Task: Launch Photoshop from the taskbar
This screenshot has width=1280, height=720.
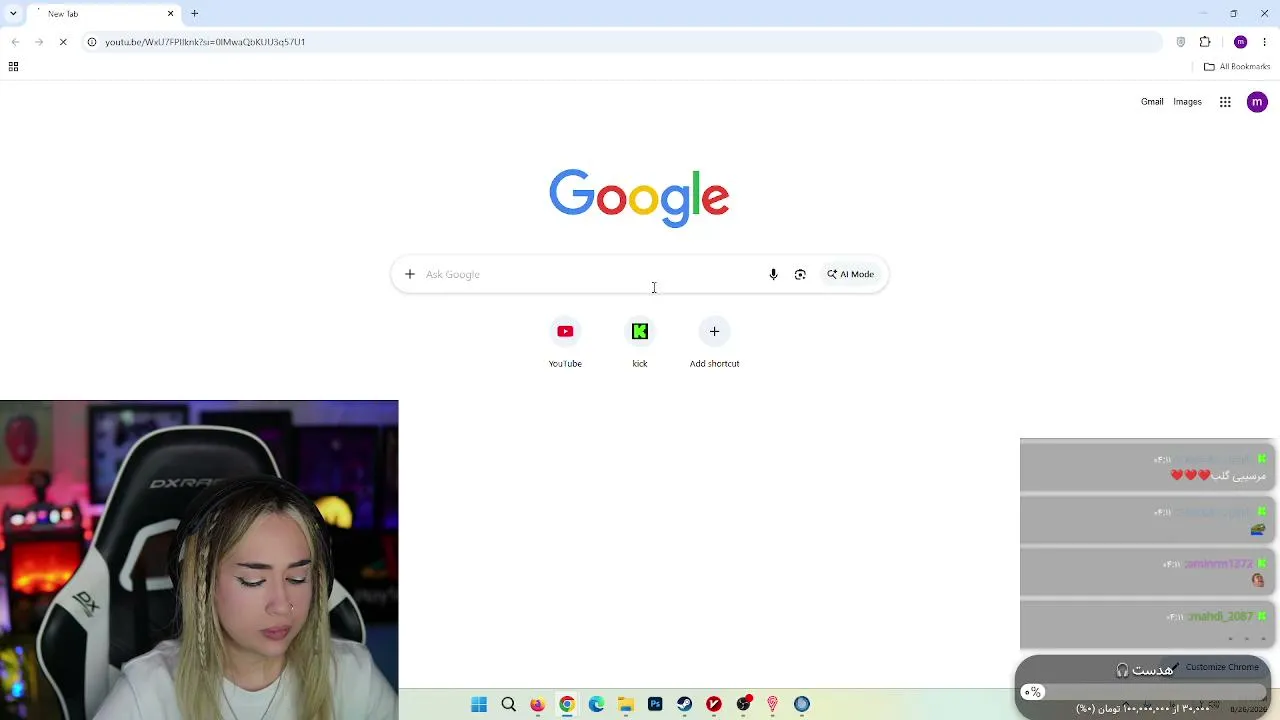Action: click(655, 704)
